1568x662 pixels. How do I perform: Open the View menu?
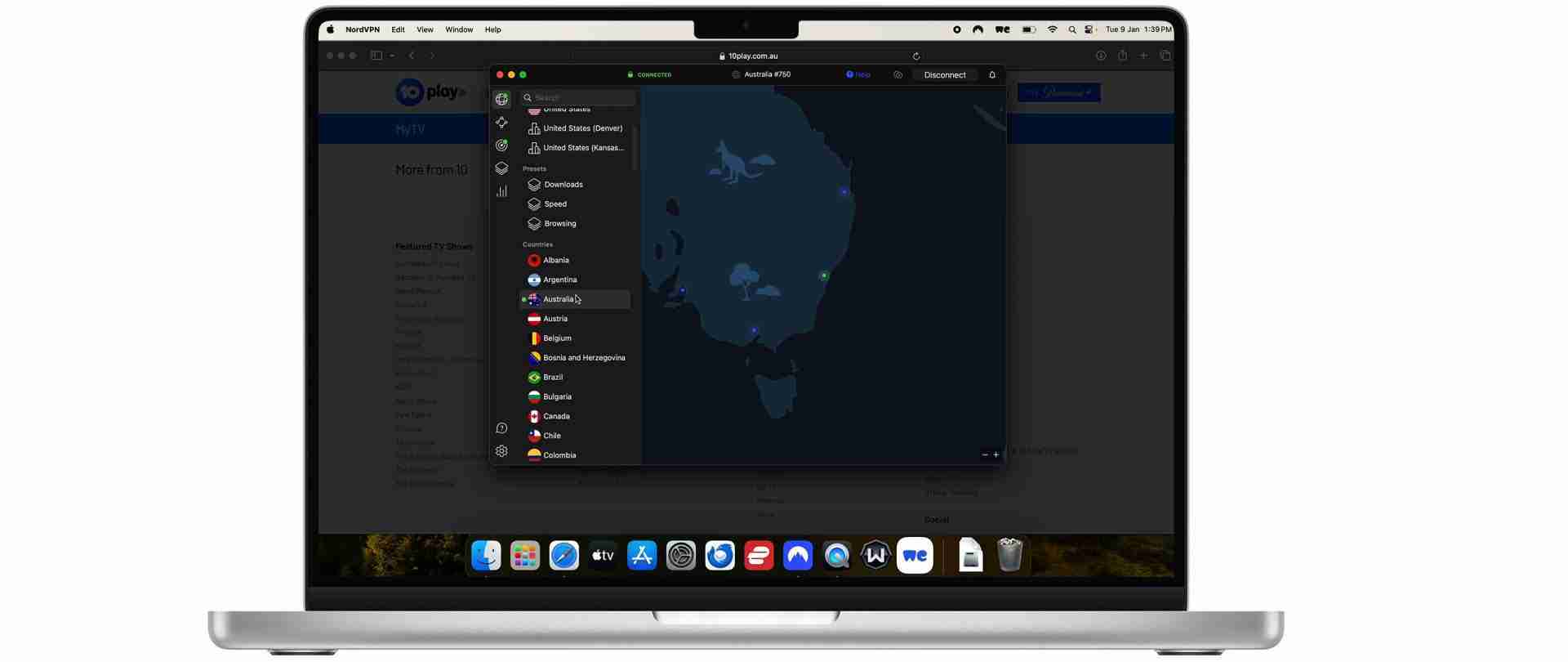click(425, 29)
